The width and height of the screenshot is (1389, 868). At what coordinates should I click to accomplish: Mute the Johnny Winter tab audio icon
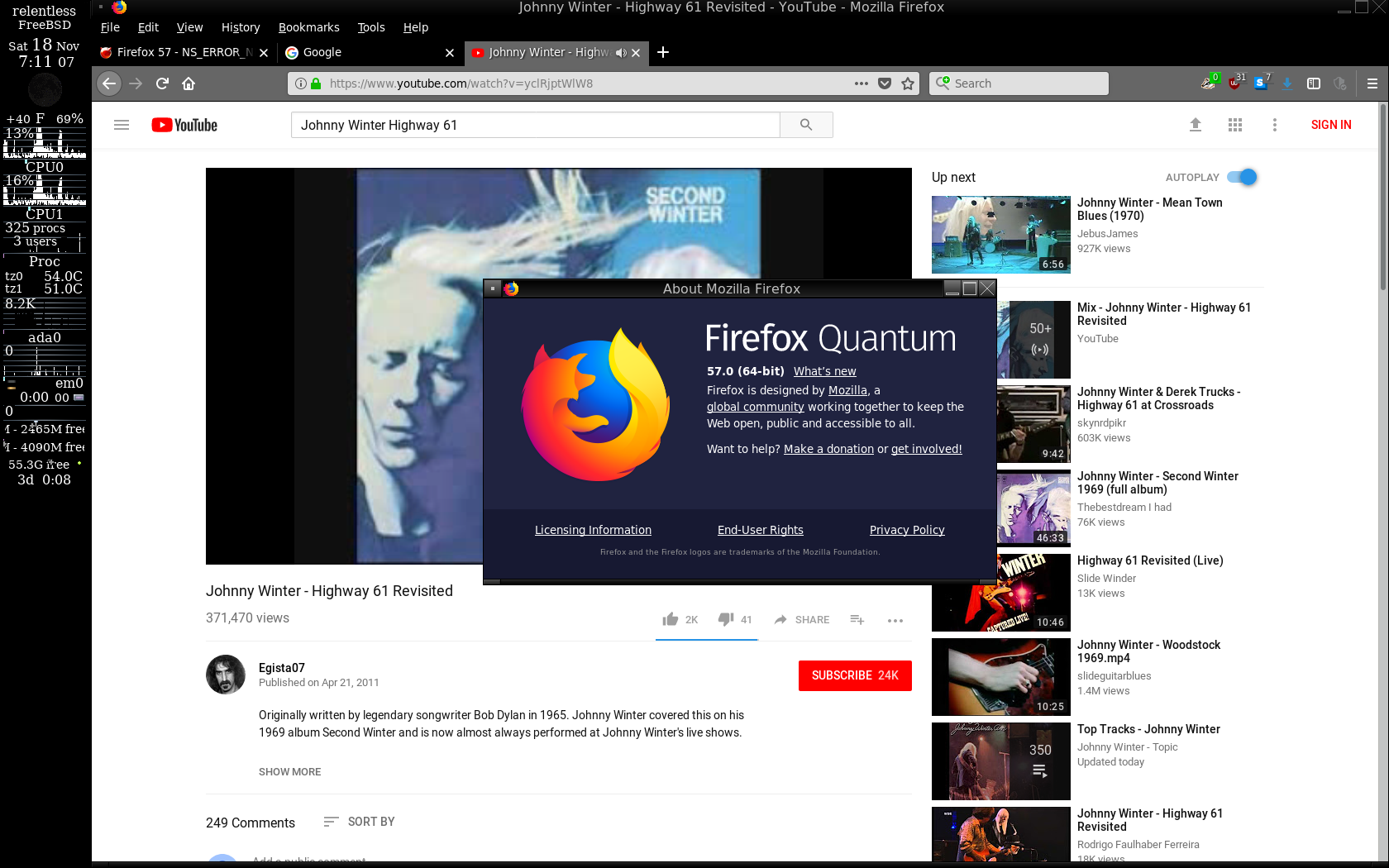point(621,53)
